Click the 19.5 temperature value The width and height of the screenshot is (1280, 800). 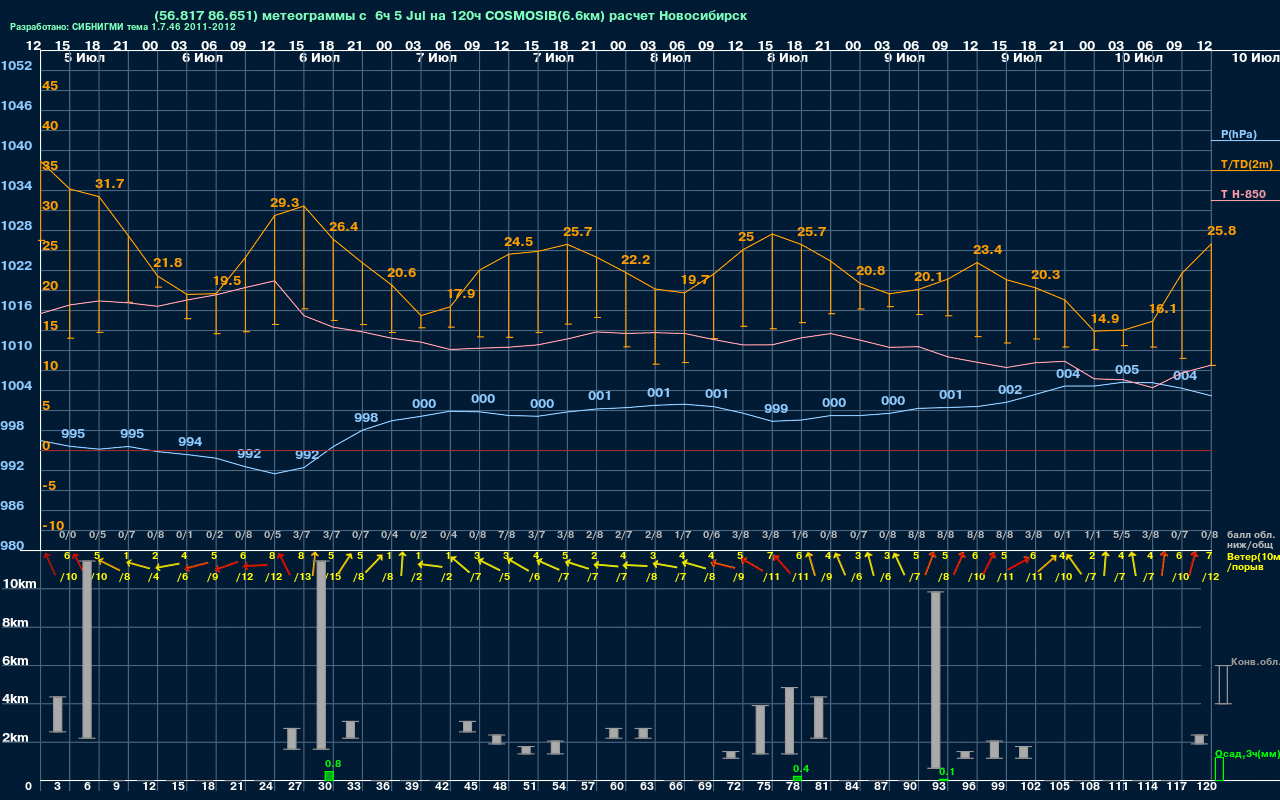(227, 281)
